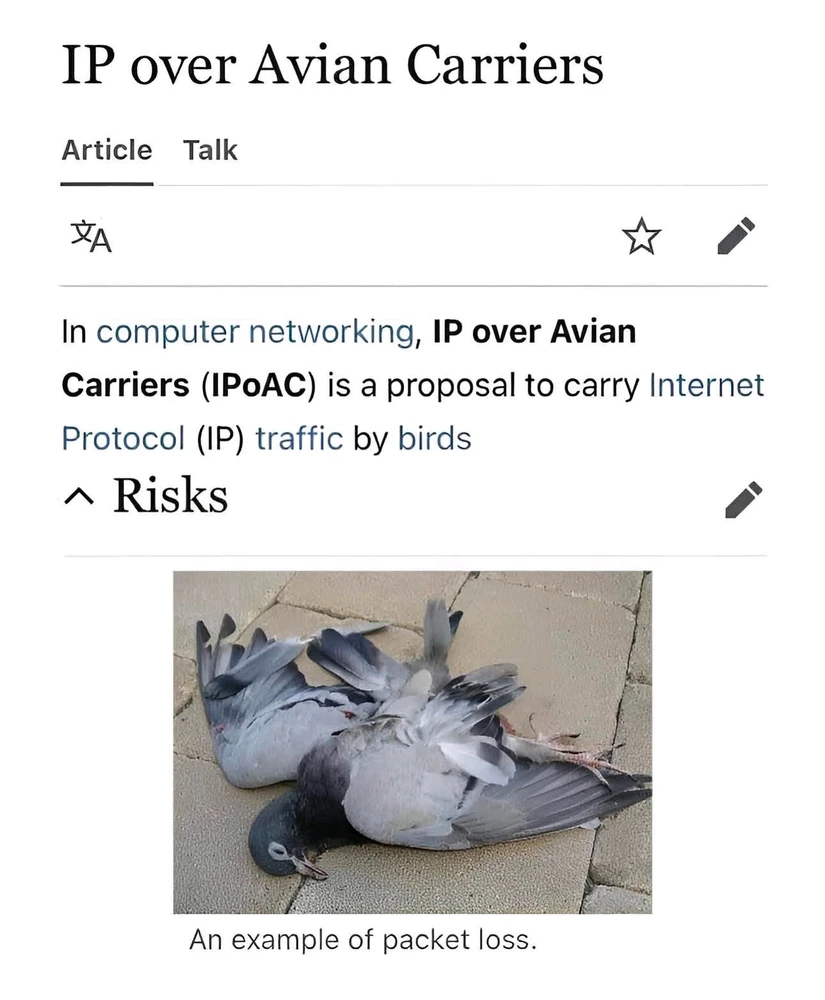Collapse the Risks section chevron

tap(79, 497)
